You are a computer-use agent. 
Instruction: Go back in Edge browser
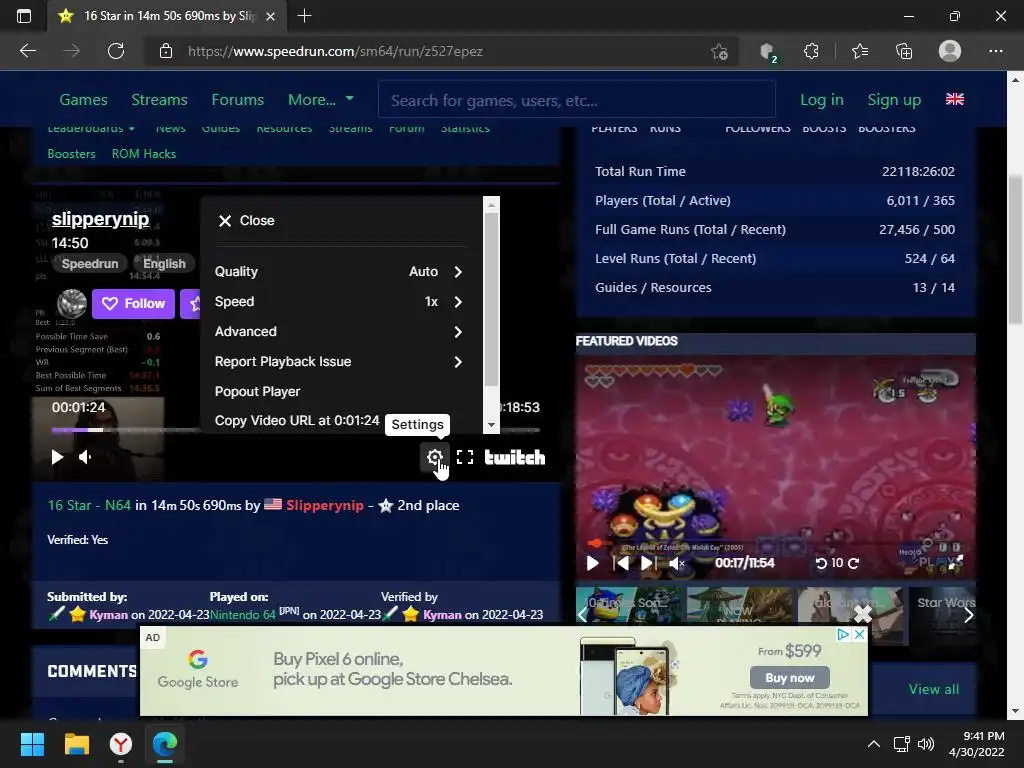(x=27, y=51)
